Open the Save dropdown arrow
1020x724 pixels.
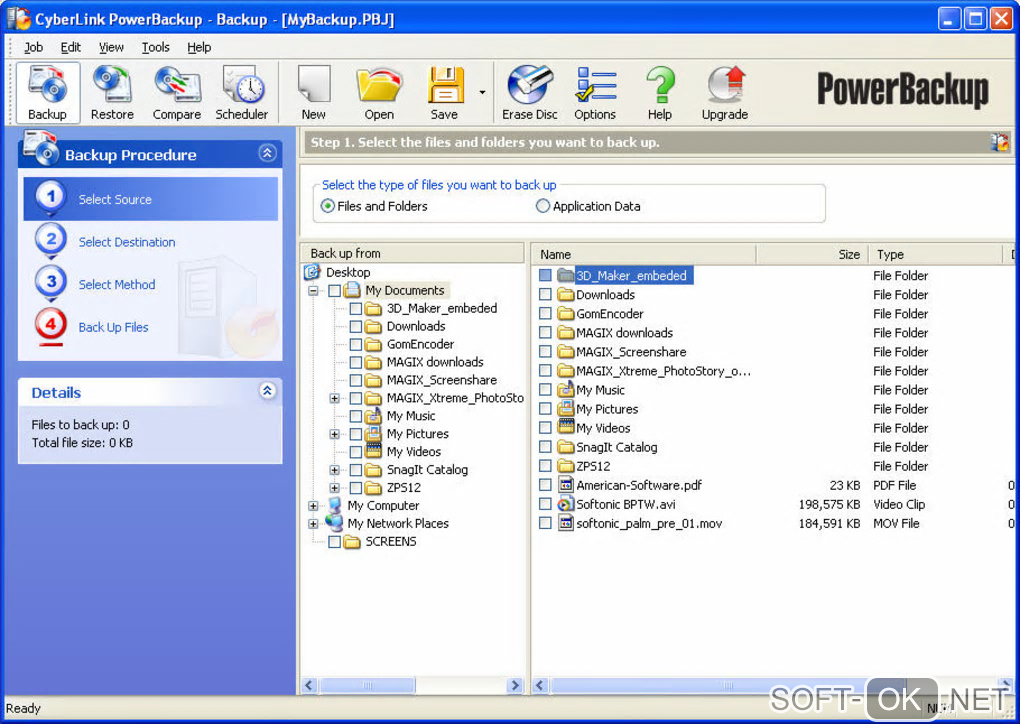[x=482, y=93]
